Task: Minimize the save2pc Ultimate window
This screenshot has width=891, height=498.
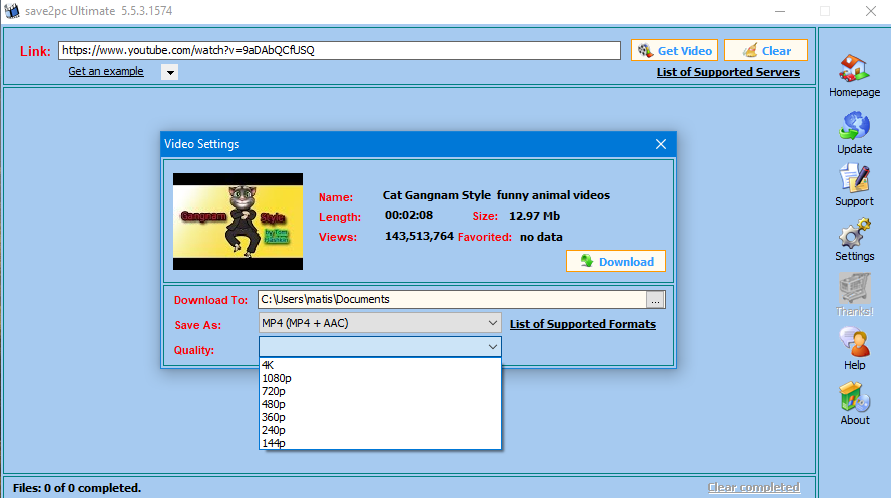Action: point(780,11)
